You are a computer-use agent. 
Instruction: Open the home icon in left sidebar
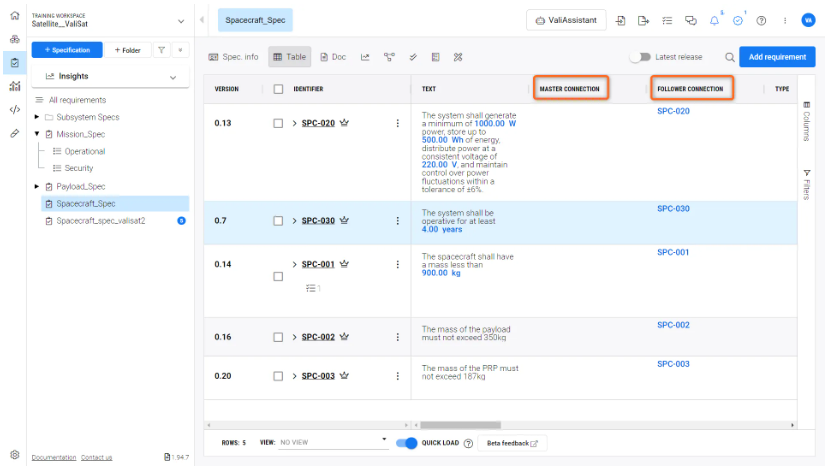click(x=15, y=16)
